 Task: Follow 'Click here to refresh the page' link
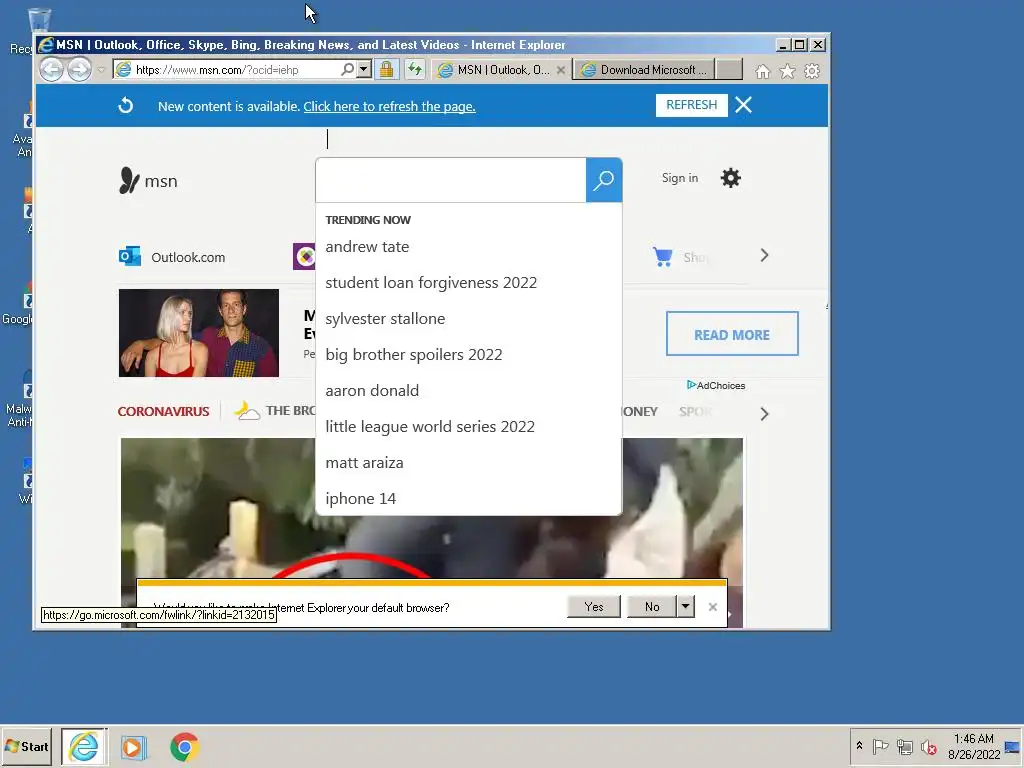[389, 106]
